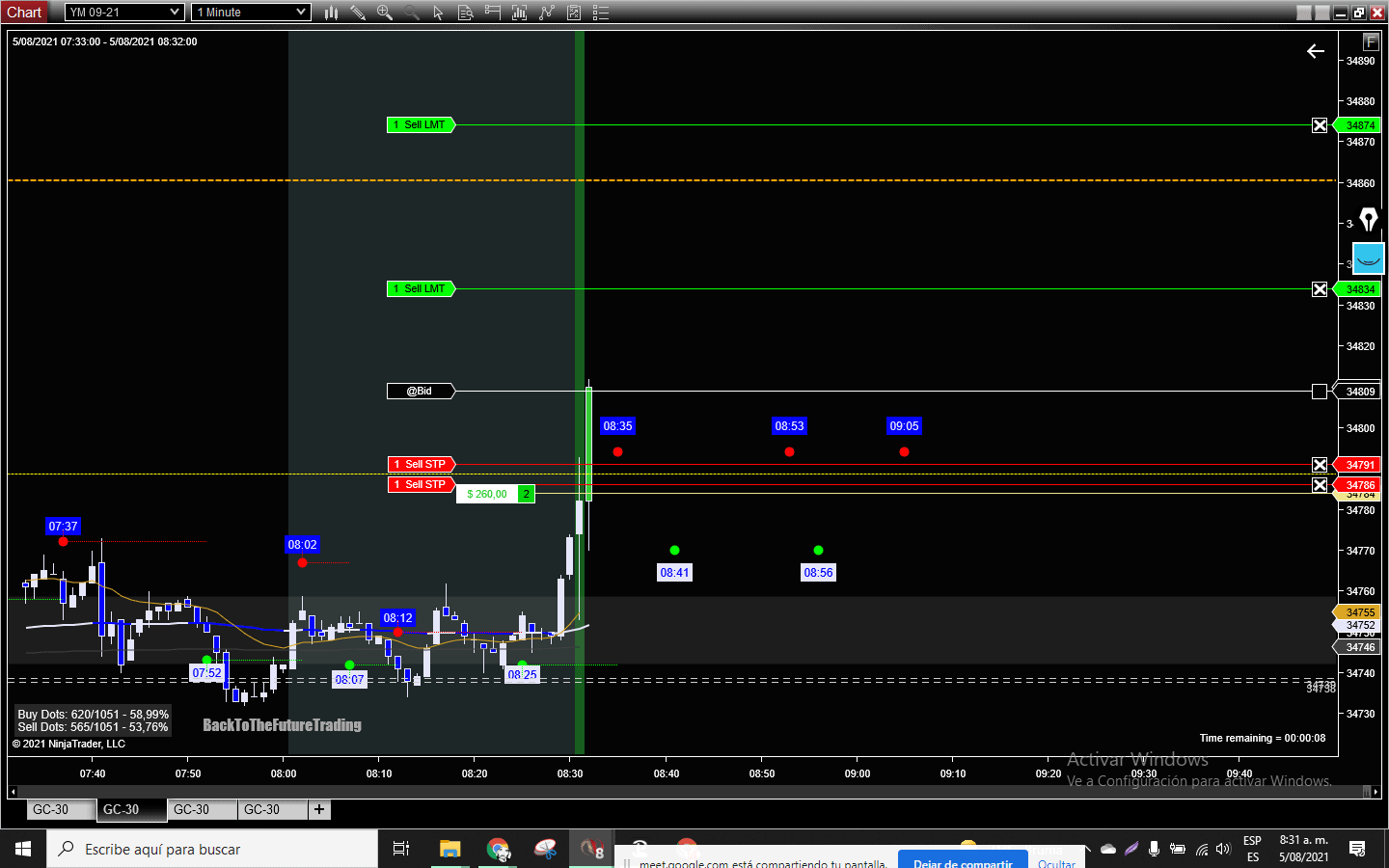Choose the pointer cursor tool
Screen dimensions: 1389x868
pyautogui.click(x=439, y=13)
